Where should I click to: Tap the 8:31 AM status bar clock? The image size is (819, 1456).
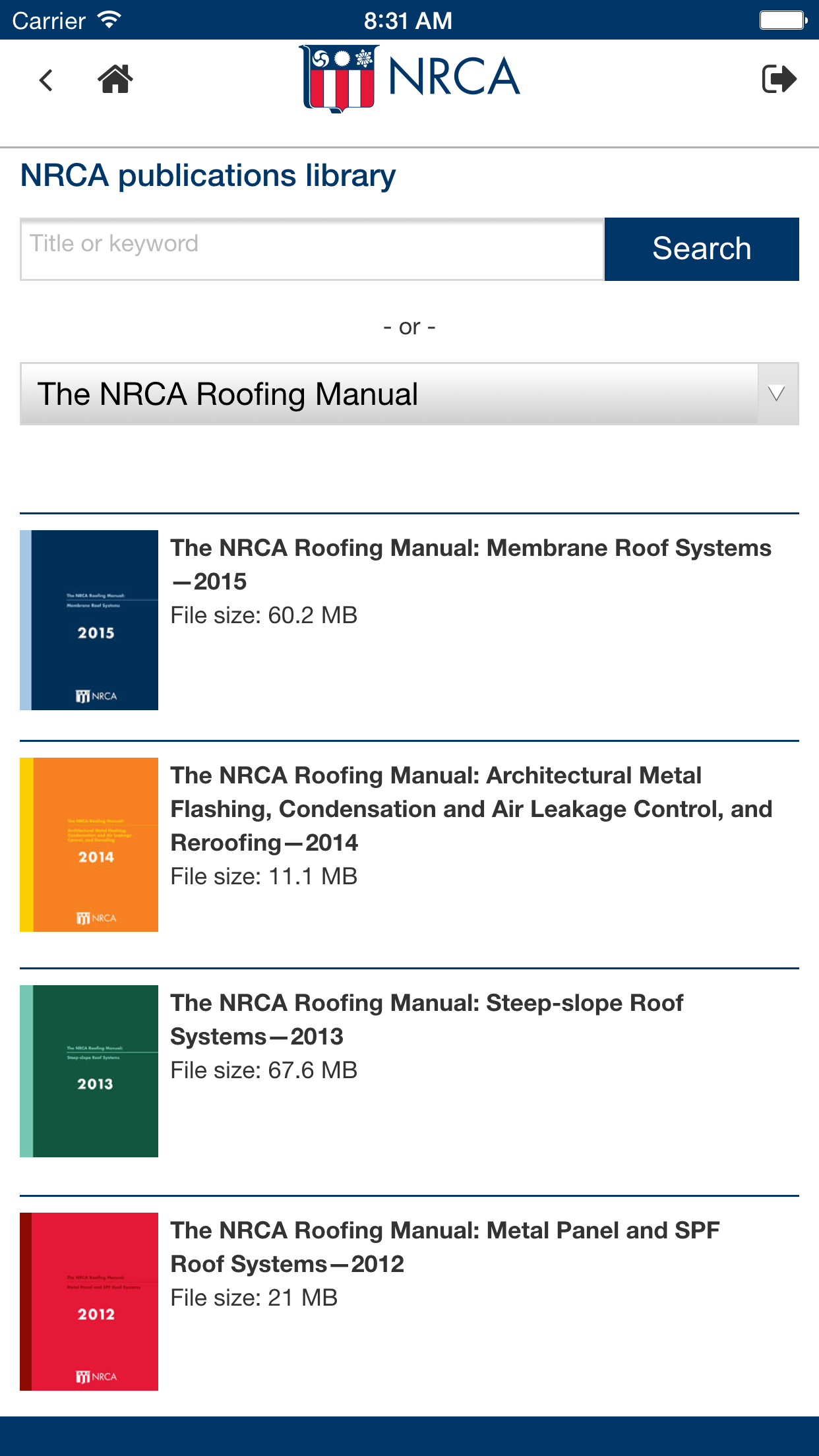409,20
